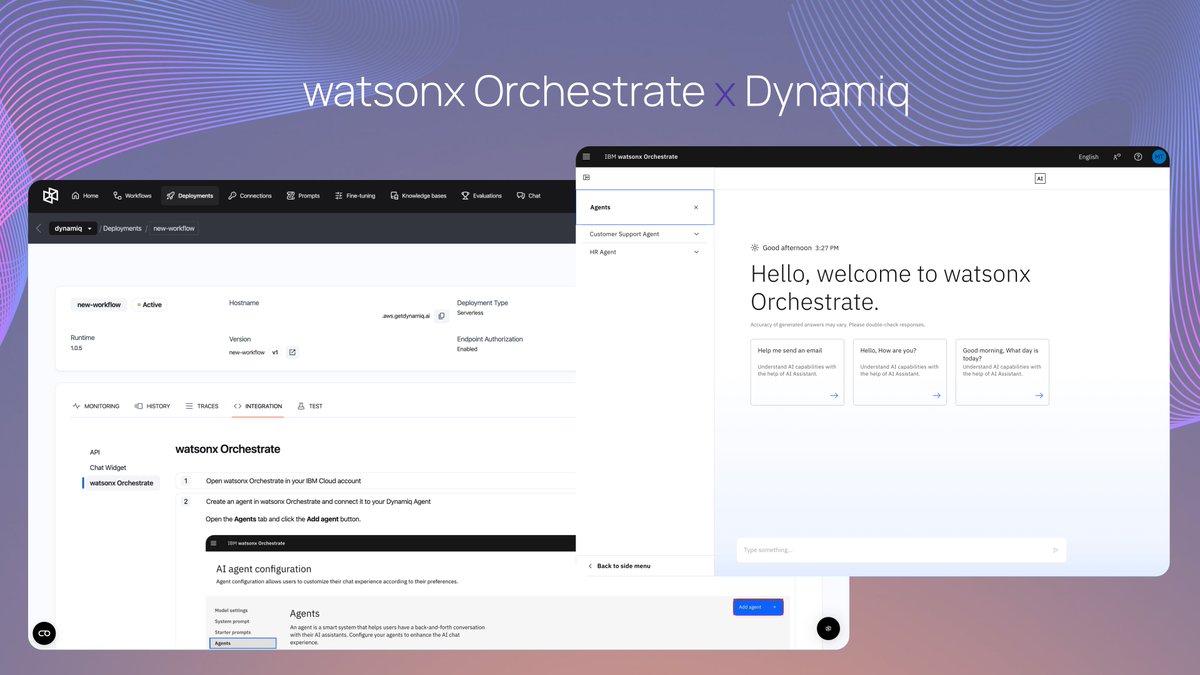Image resolution: width=1200 pixels, height=675 pixels.
Task: Switch to the History tab
Action: click(x=153, y=406)
